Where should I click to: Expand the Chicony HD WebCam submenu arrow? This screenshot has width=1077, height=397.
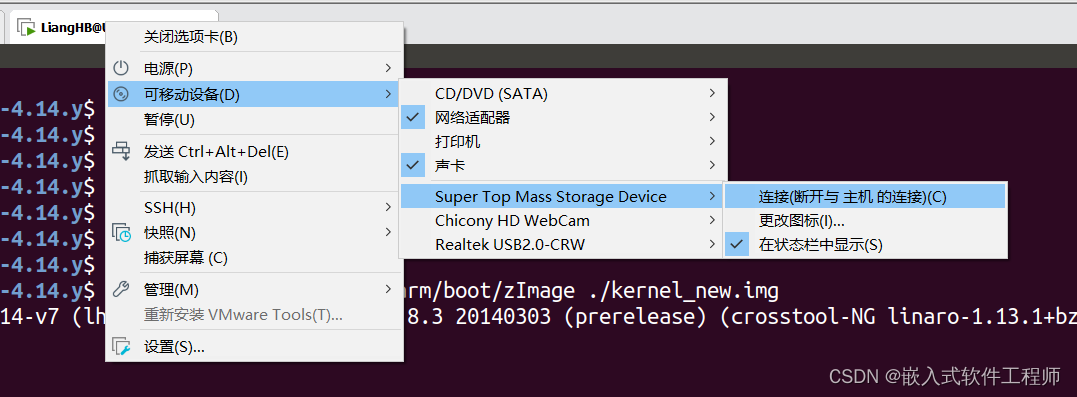(712, 220)
